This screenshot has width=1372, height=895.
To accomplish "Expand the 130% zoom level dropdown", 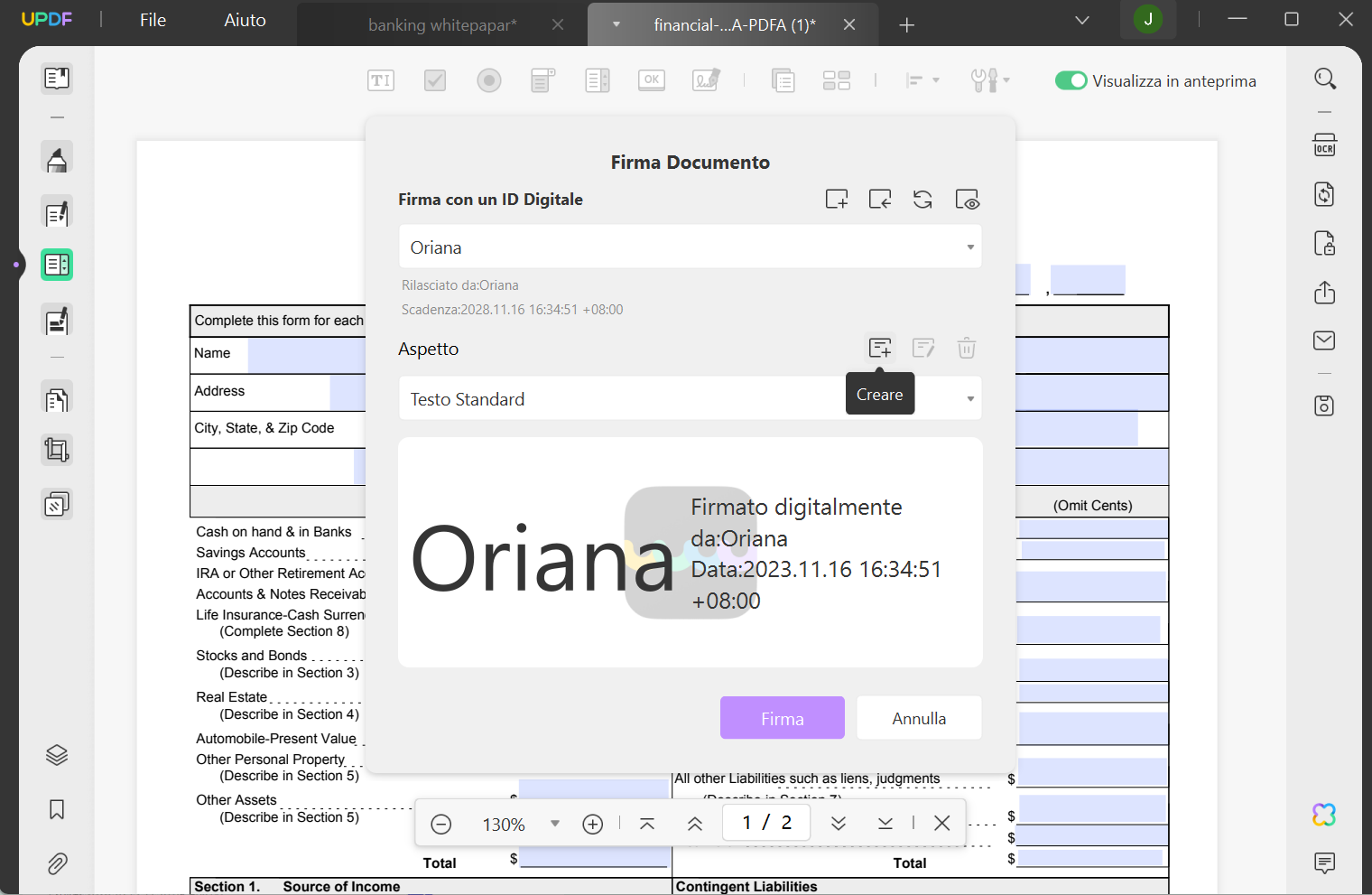I will coord(555,824).
